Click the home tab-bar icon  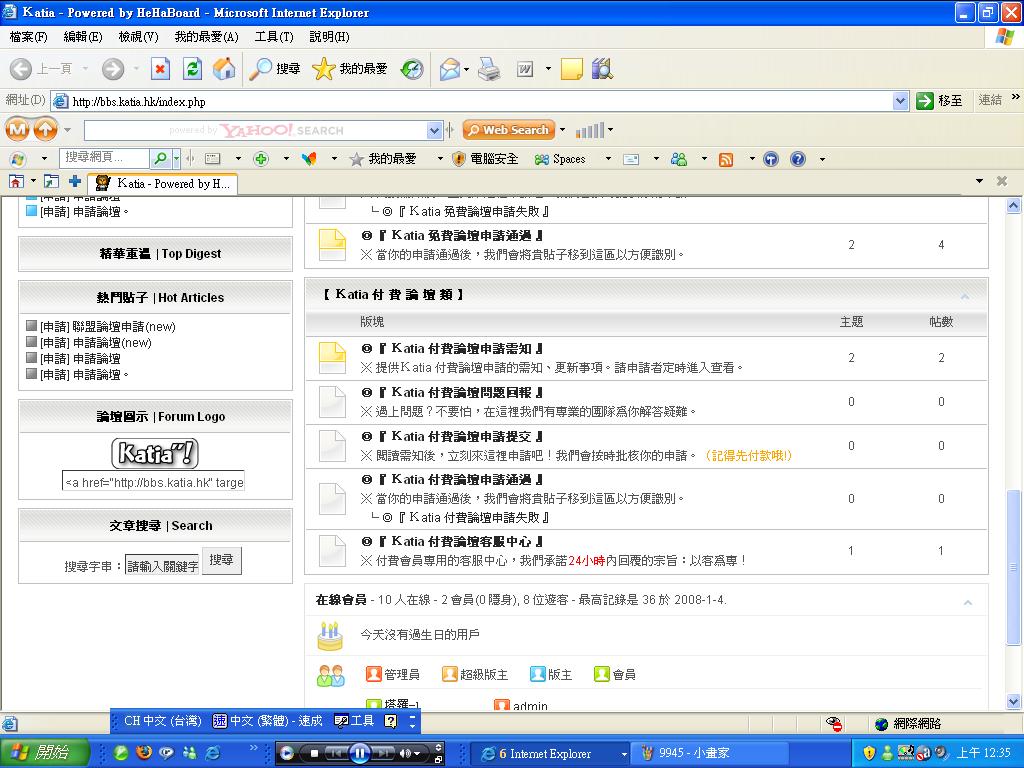tap(16, 182)
